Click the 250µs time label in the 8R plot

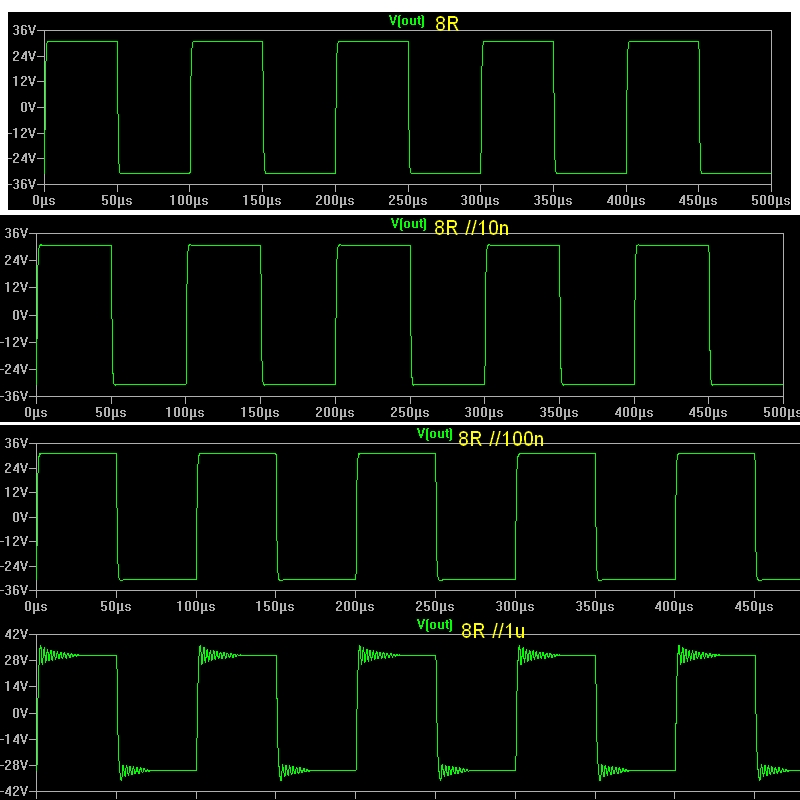(x=408, y=201)
